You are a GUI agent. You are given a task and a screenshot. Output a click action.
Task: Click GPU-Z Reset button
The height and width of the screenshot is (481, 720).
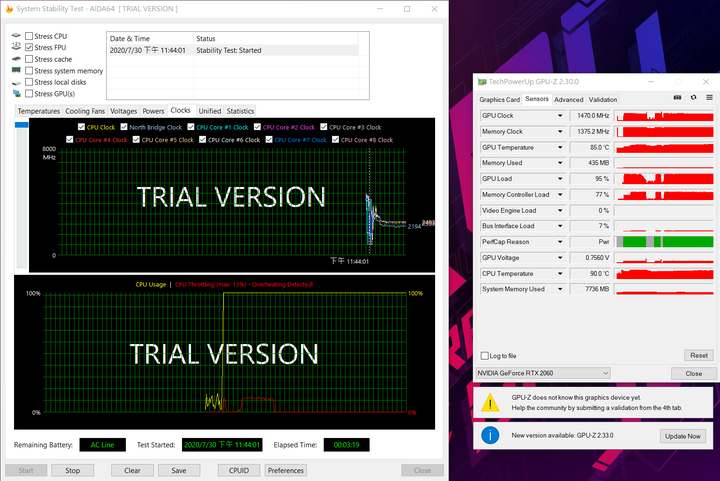click(x=699, y=355)
